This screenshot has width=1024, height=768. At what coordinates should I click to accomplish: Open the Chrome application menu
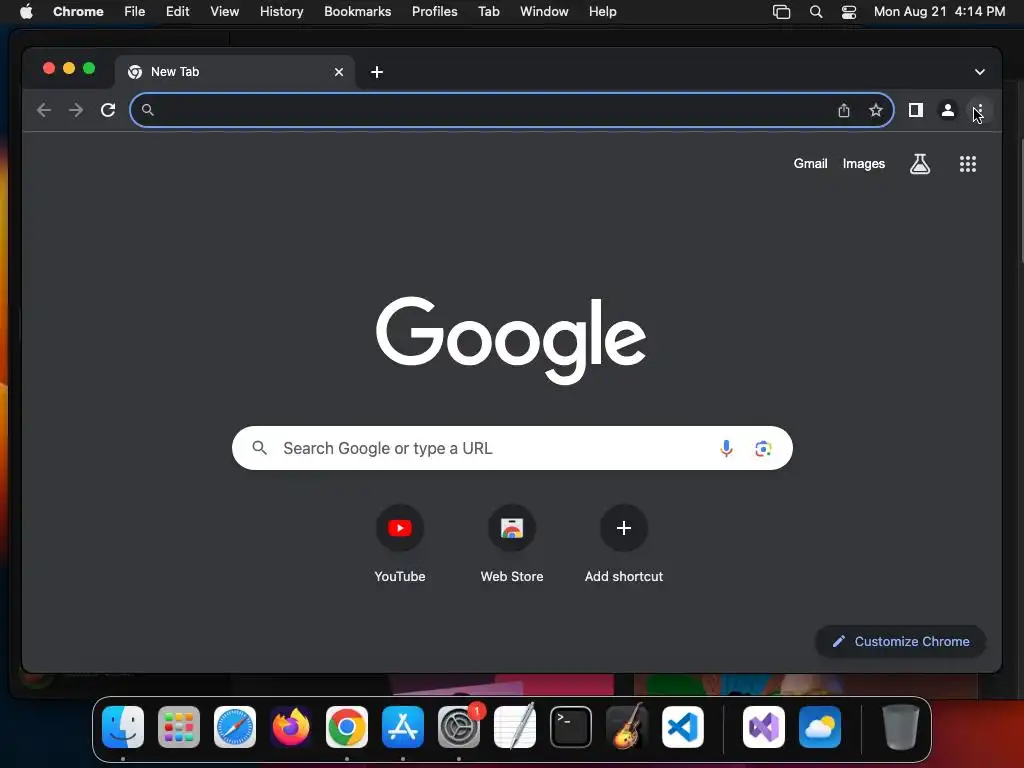click(78, 12)
